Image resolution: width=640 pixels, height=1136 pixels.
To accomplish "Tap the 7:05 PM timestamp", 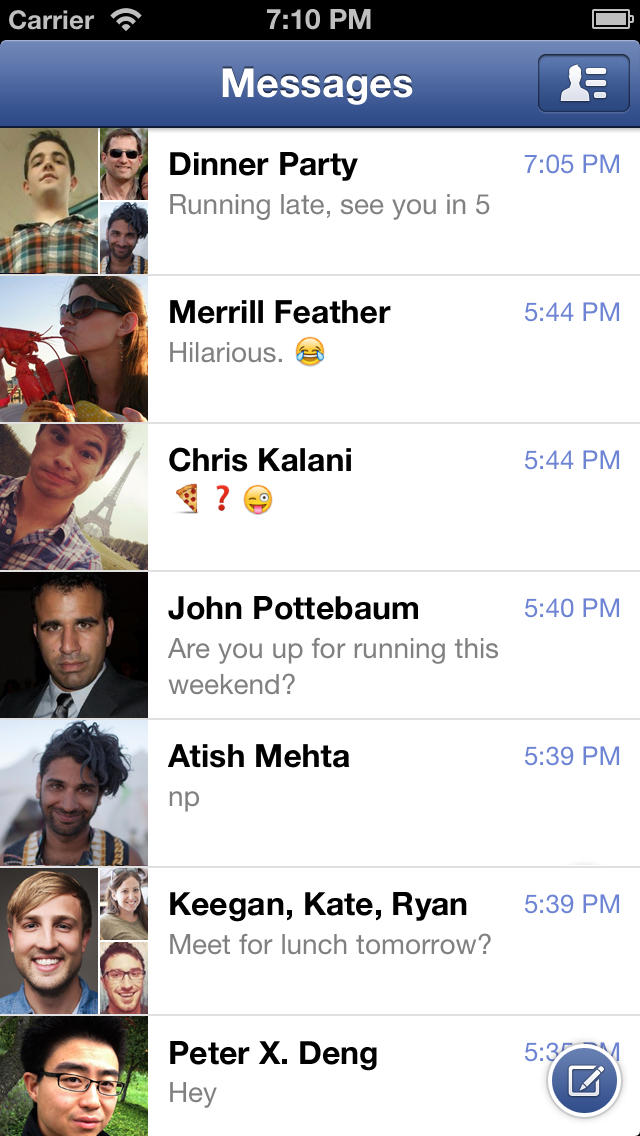I will [x=572, y=164].
